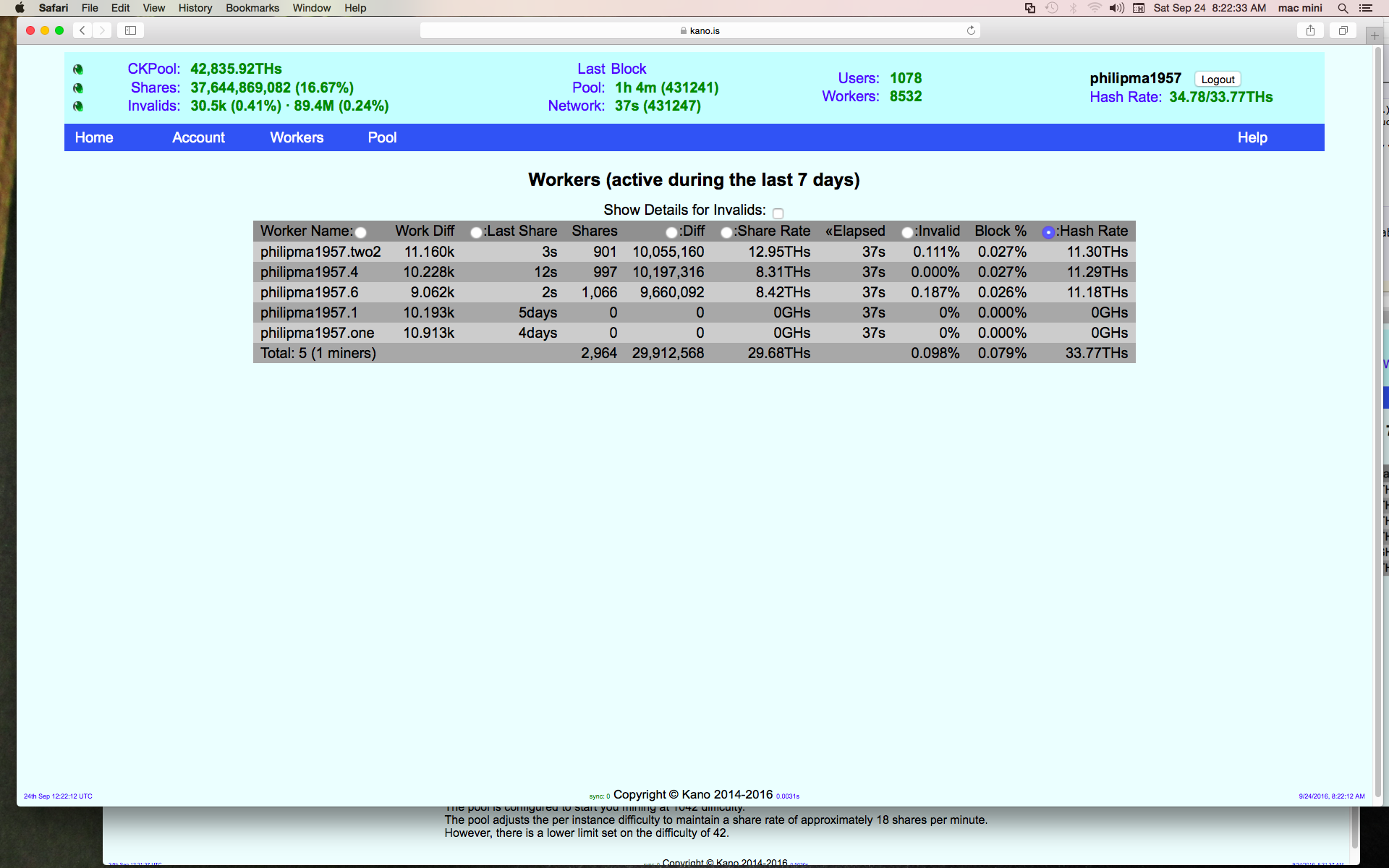
Task: Select worker philipma1957.4
Action: click(309, 272)
